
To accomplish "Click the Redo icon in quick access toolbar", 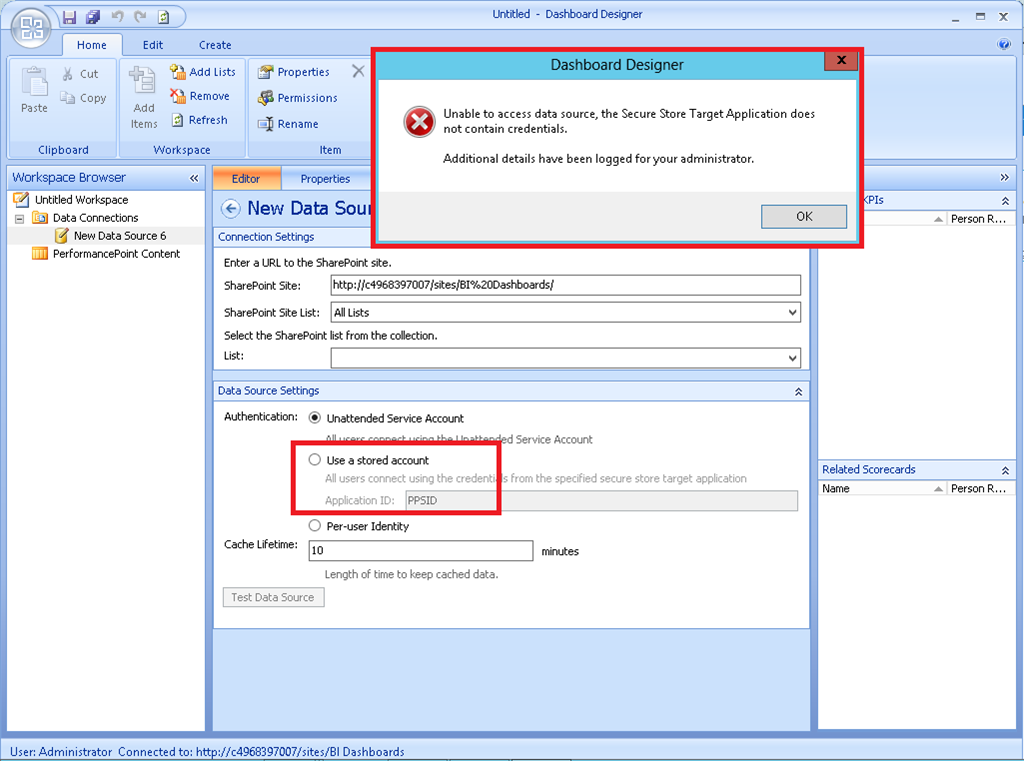I will (x=140, y=17).
